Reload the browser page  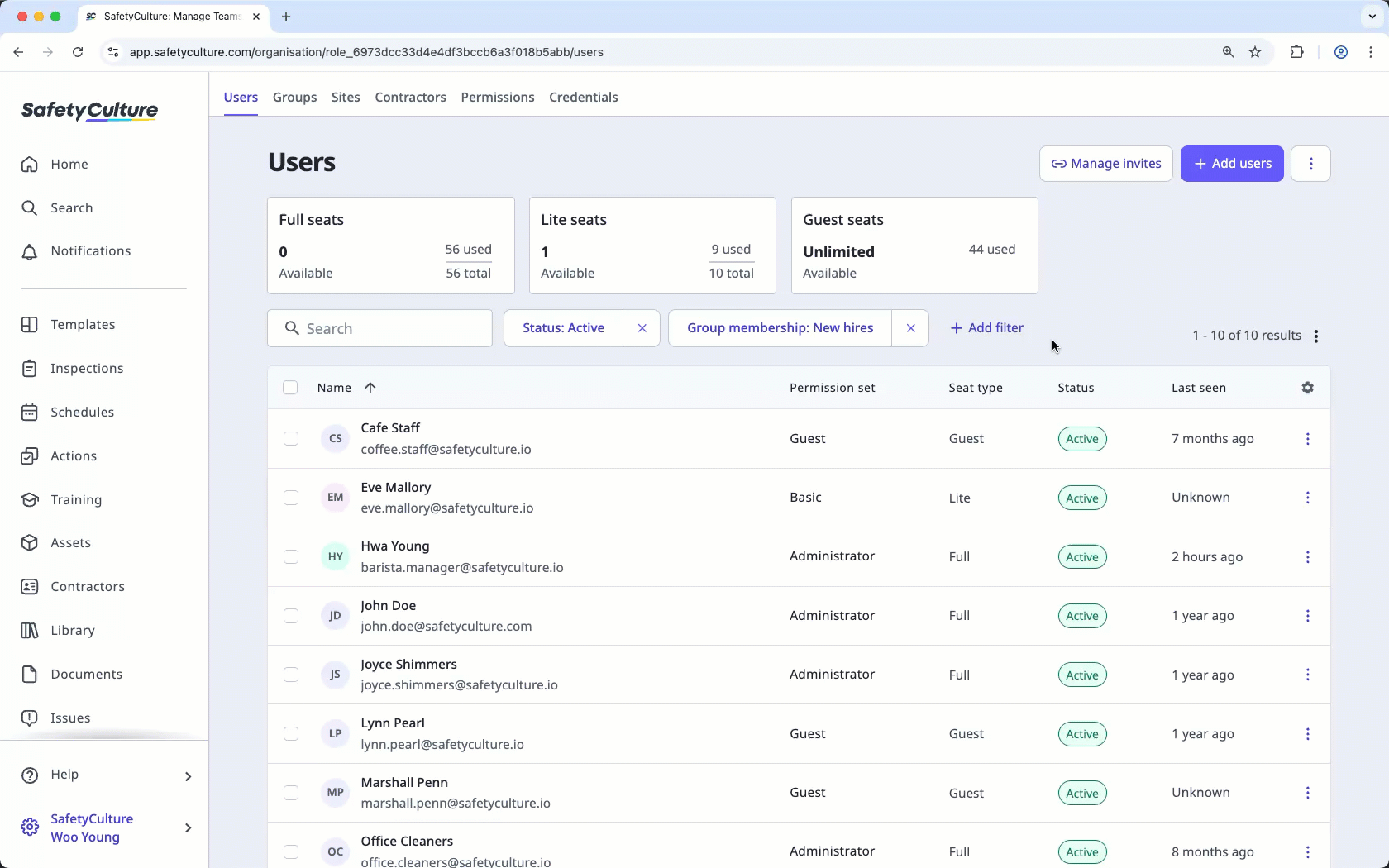coord(78,52)
